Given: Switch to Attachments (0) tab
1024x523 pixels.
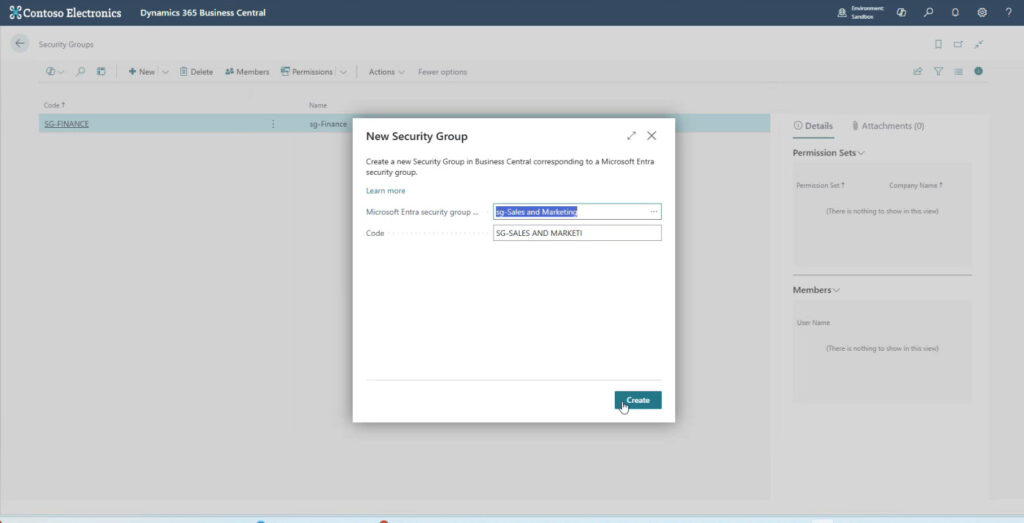Looking at the screenshot, I should 888,126.
